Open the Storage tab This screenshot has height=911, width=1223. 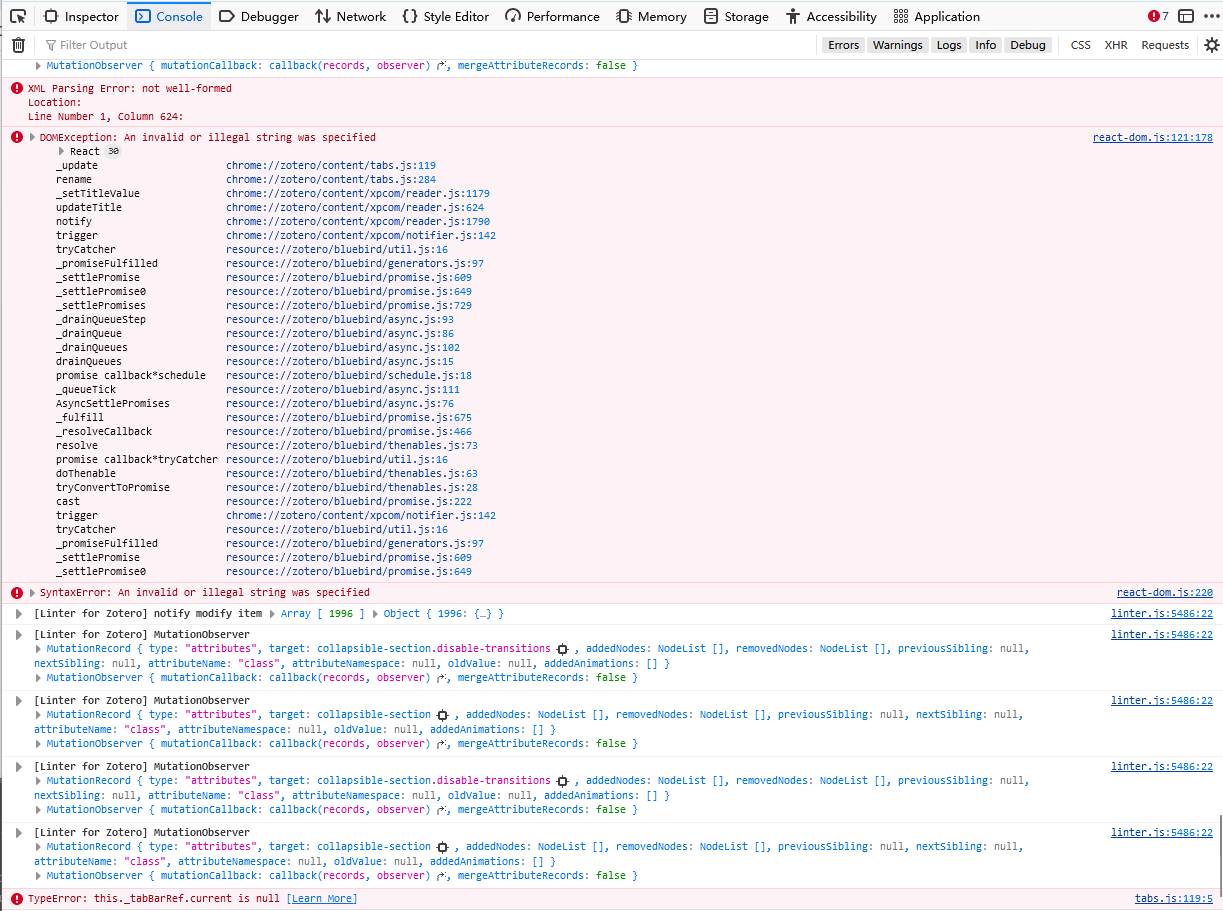pos(736,16)
